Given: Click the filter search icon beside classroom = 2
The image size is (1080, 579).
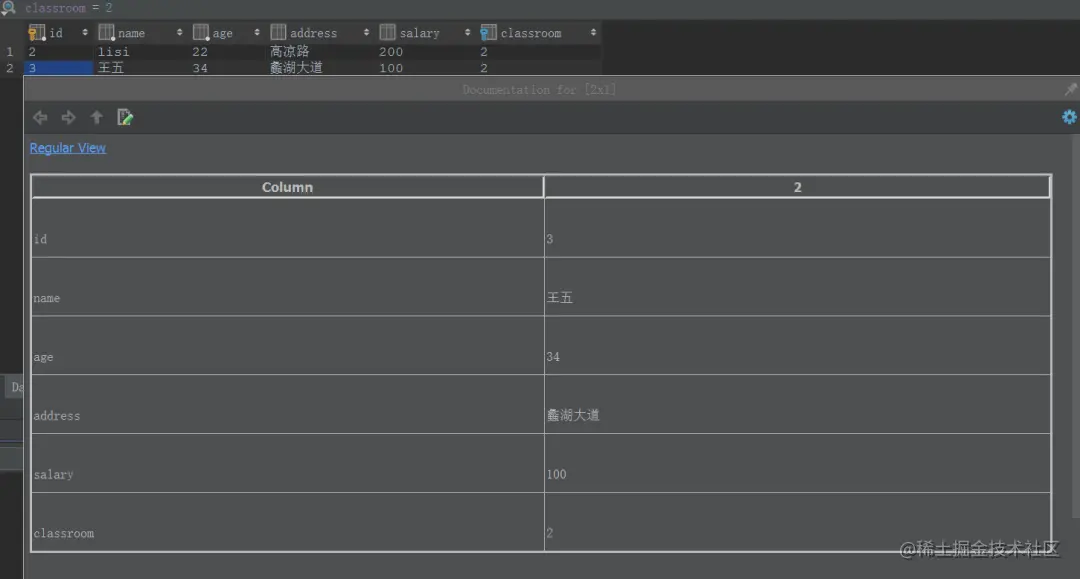Looking at the screenshot, I should click(x=8, y=8).
